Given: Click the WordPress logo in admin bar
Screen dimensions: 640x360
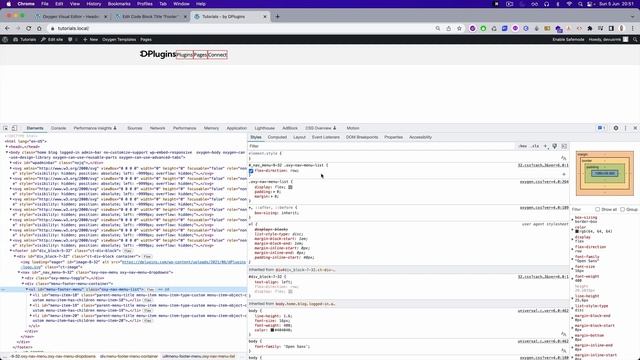Looking at the screenshot, I should pyautogui.click(x=5, y=40).
